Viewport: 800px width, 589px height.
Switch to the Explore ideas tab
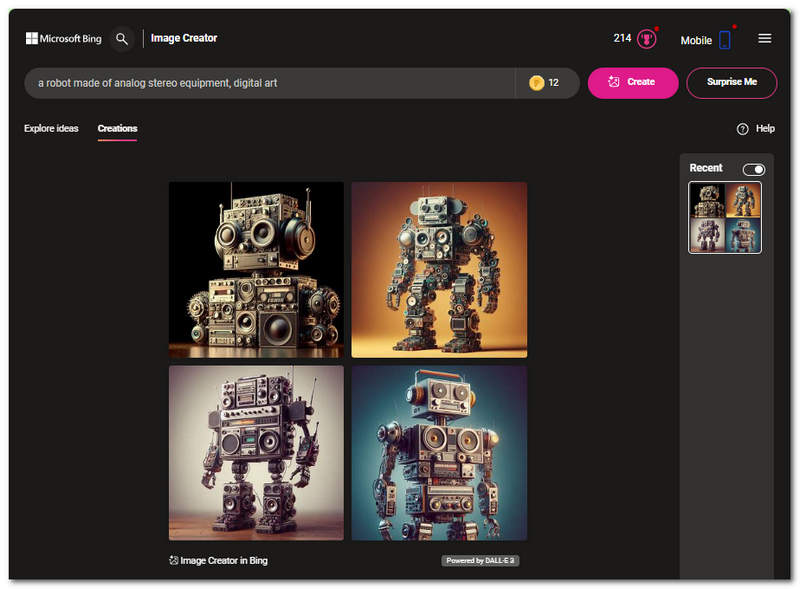(x=51, y=129)
